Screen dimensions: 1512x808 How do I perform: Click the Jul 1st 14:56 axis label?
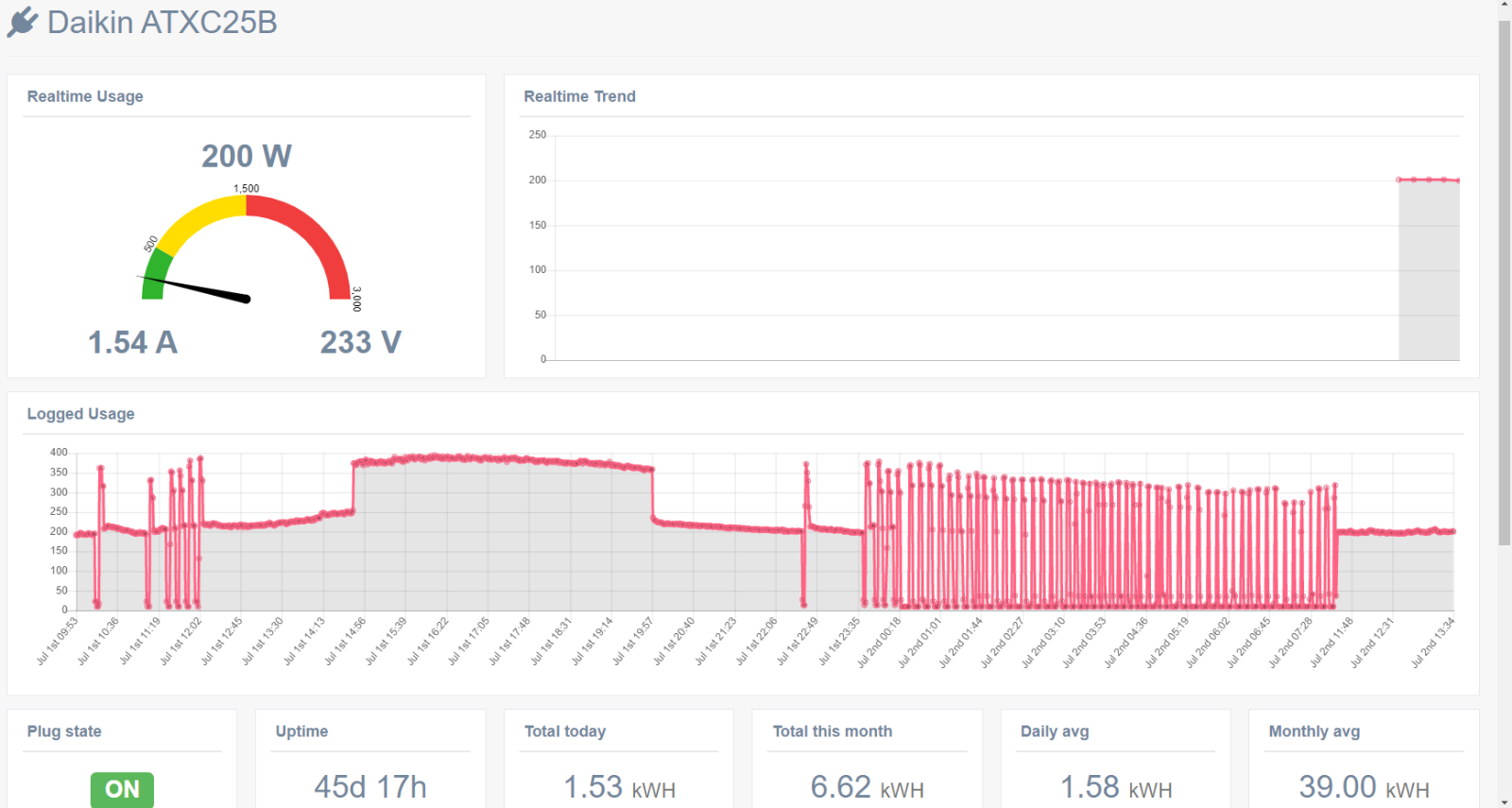click(345, 641)
